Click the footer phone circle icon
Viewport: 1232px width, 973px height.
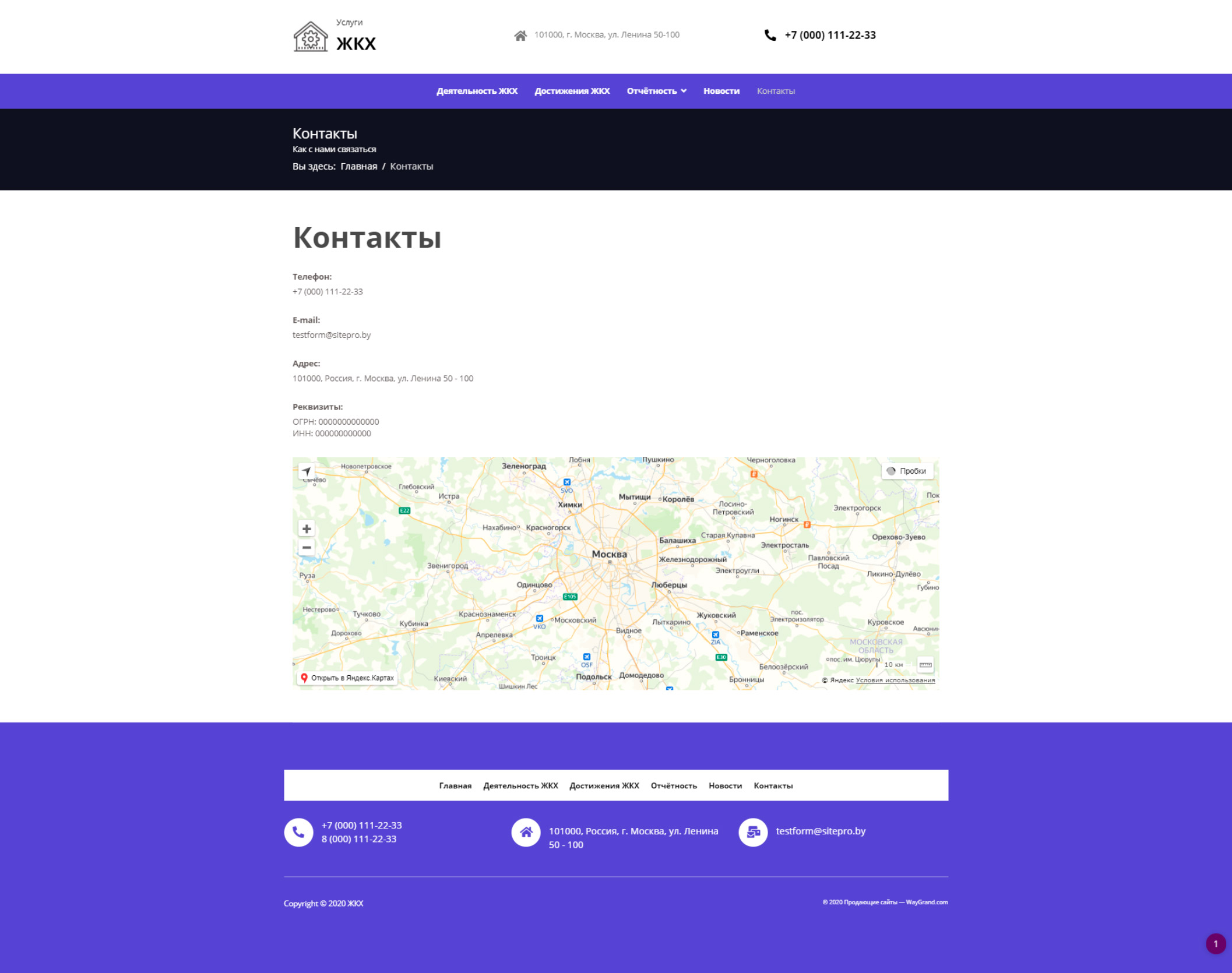(298, 832)
